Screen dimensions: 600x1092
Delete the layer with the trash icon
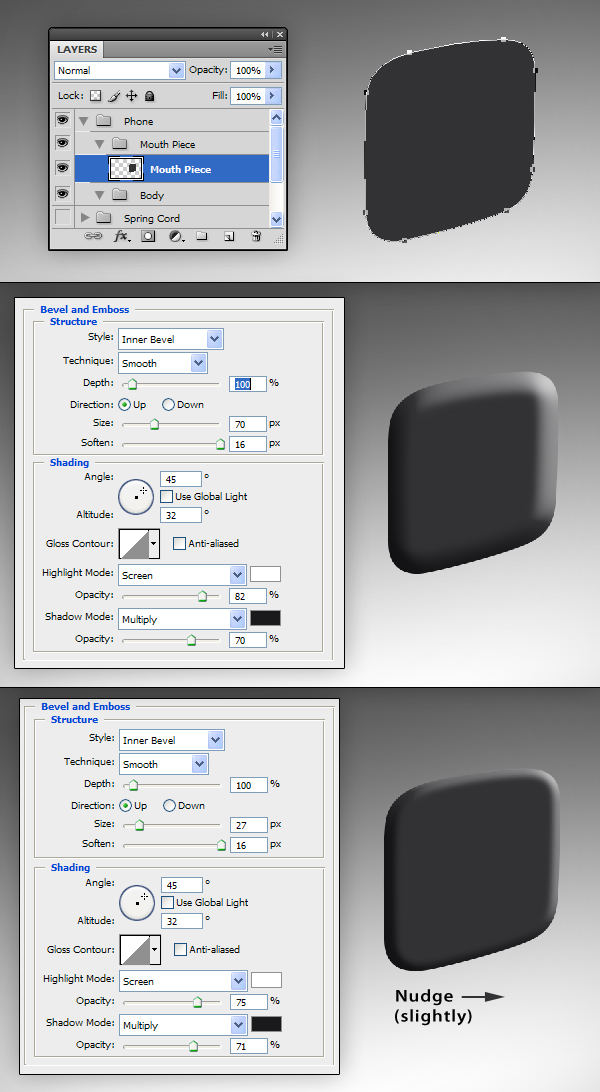(255, 236)
